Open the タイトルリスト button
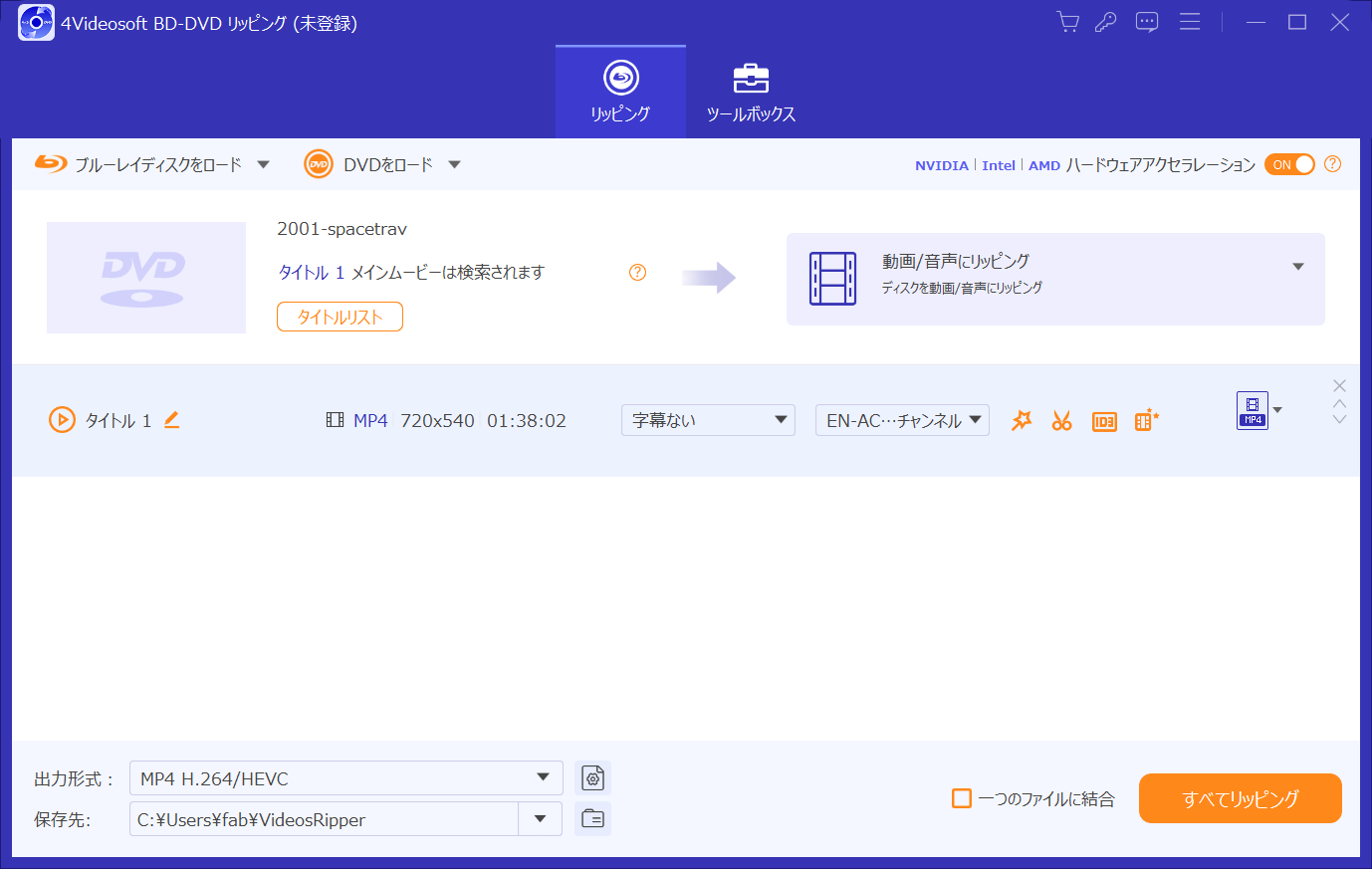 [x=340, y=317]
